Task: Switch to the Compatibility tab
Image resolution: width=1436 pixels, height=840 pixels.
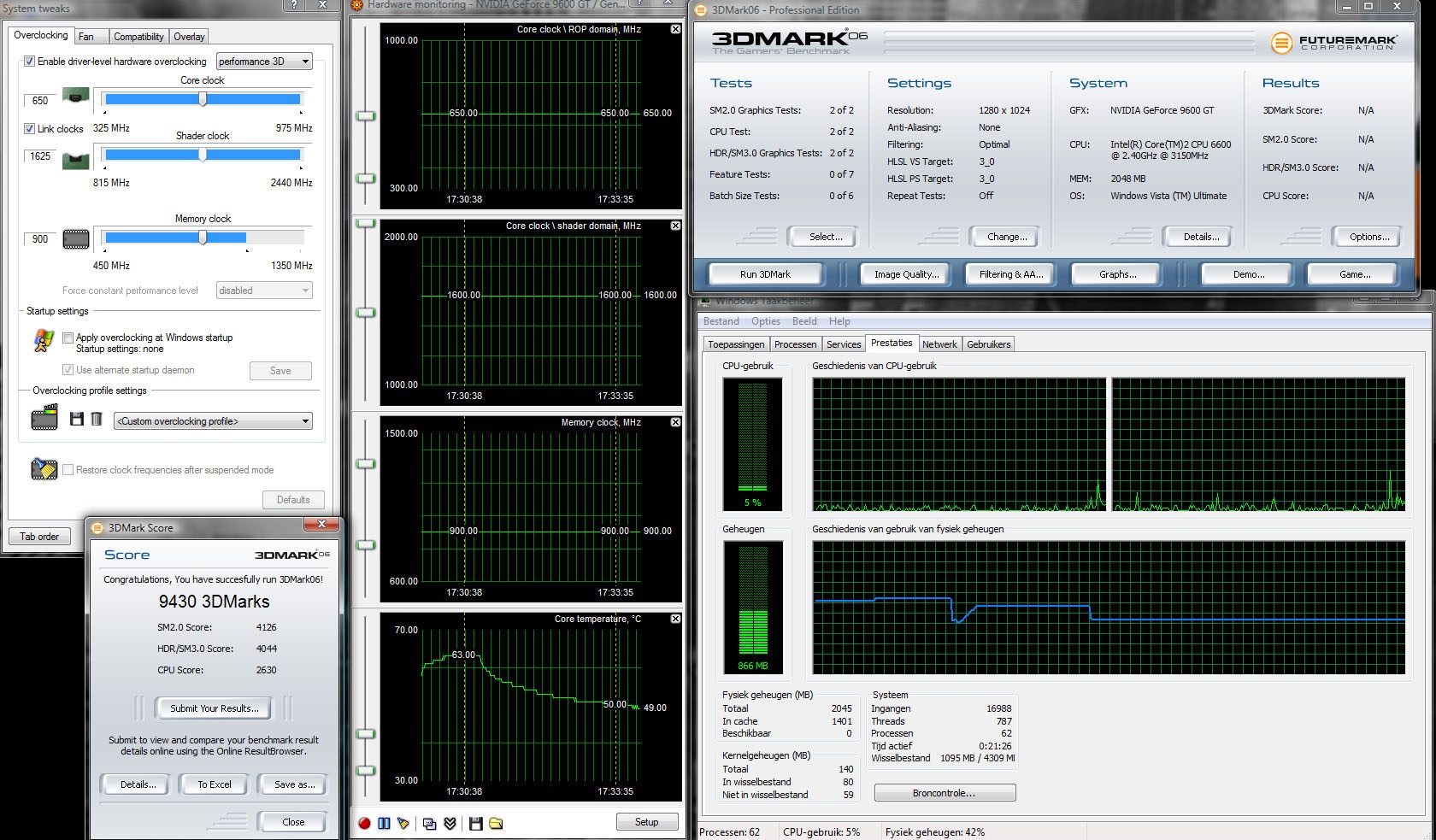Action: click(x=138, y=37)
